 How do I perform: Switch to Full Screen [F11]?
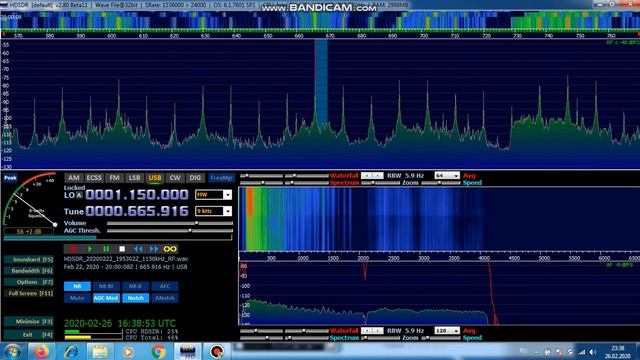click(x=29, y=293)
